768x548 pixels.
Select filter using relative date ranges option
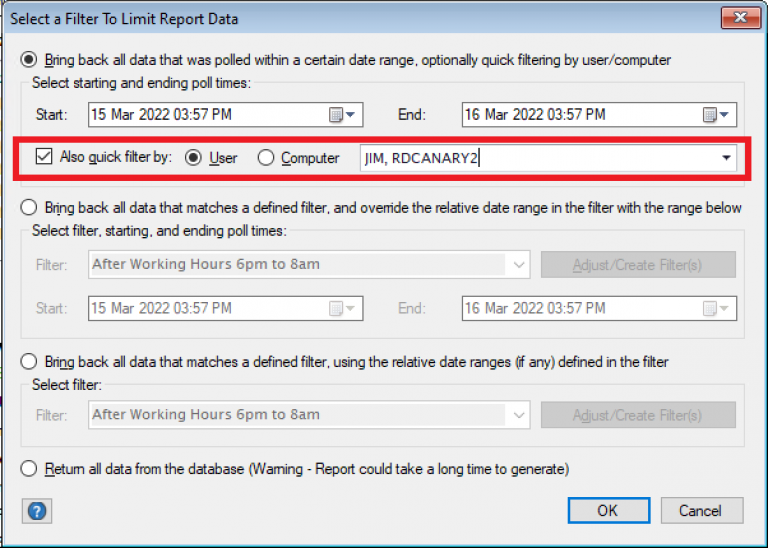point(28,361)
